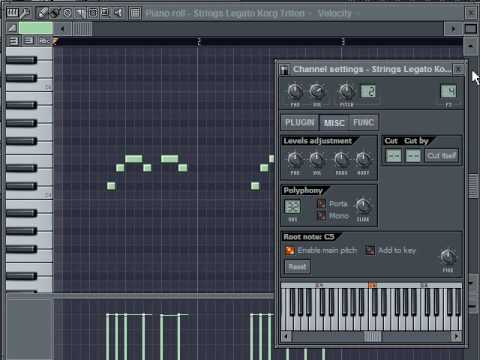Screen dimensions: 480x360
Task: Toggle Add to key checkbox
Action: pyautogui.click(x=370, y=250)
